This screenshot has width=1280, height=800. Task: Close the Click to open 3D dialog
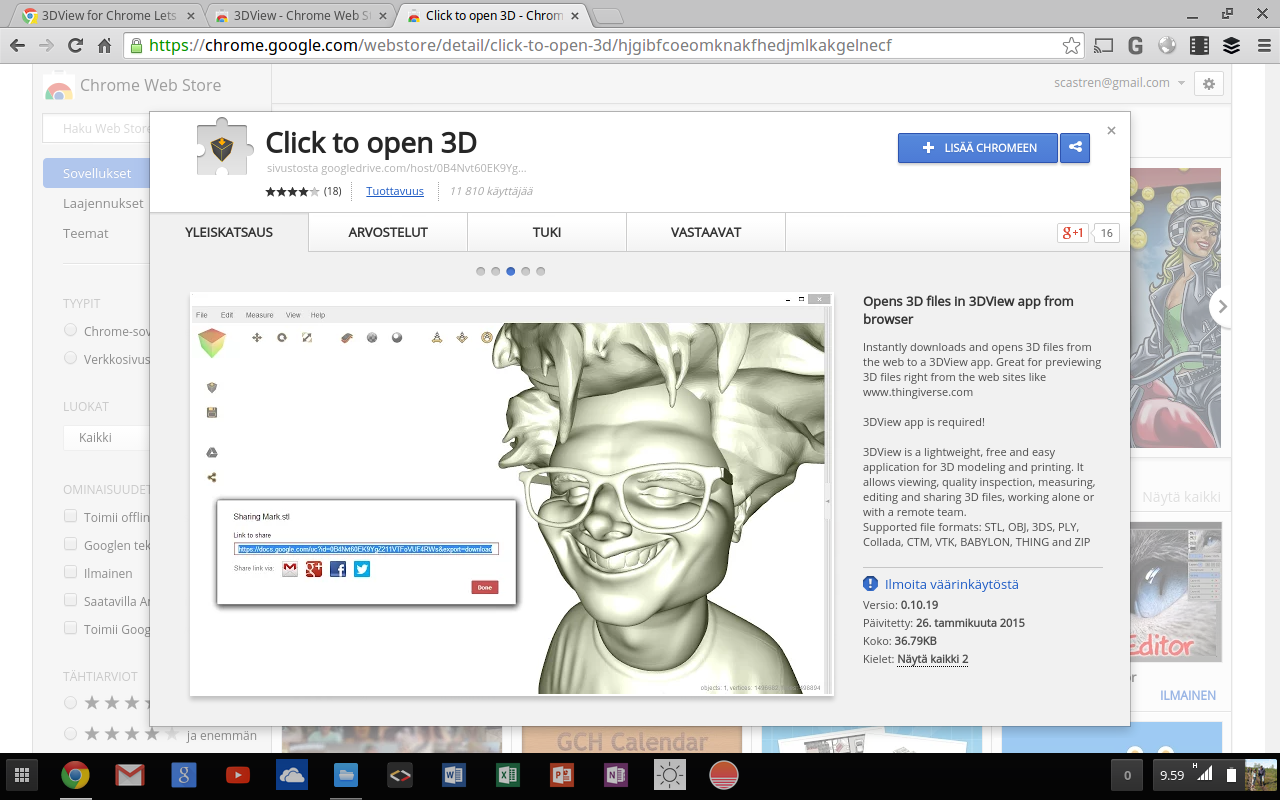1111,131
